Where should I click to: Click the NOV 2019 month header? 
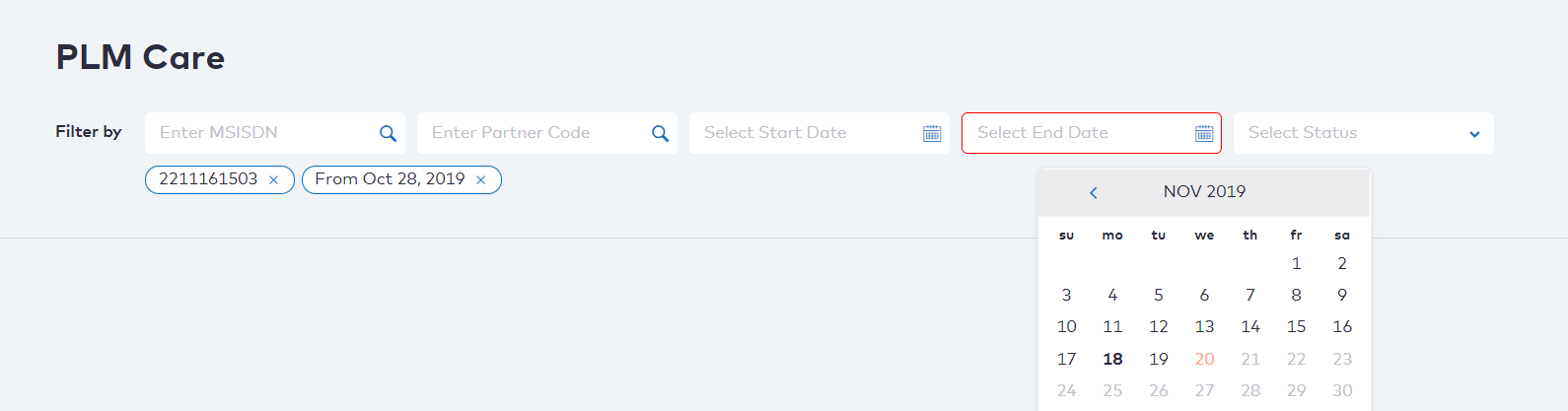[x=1204, y=191]
